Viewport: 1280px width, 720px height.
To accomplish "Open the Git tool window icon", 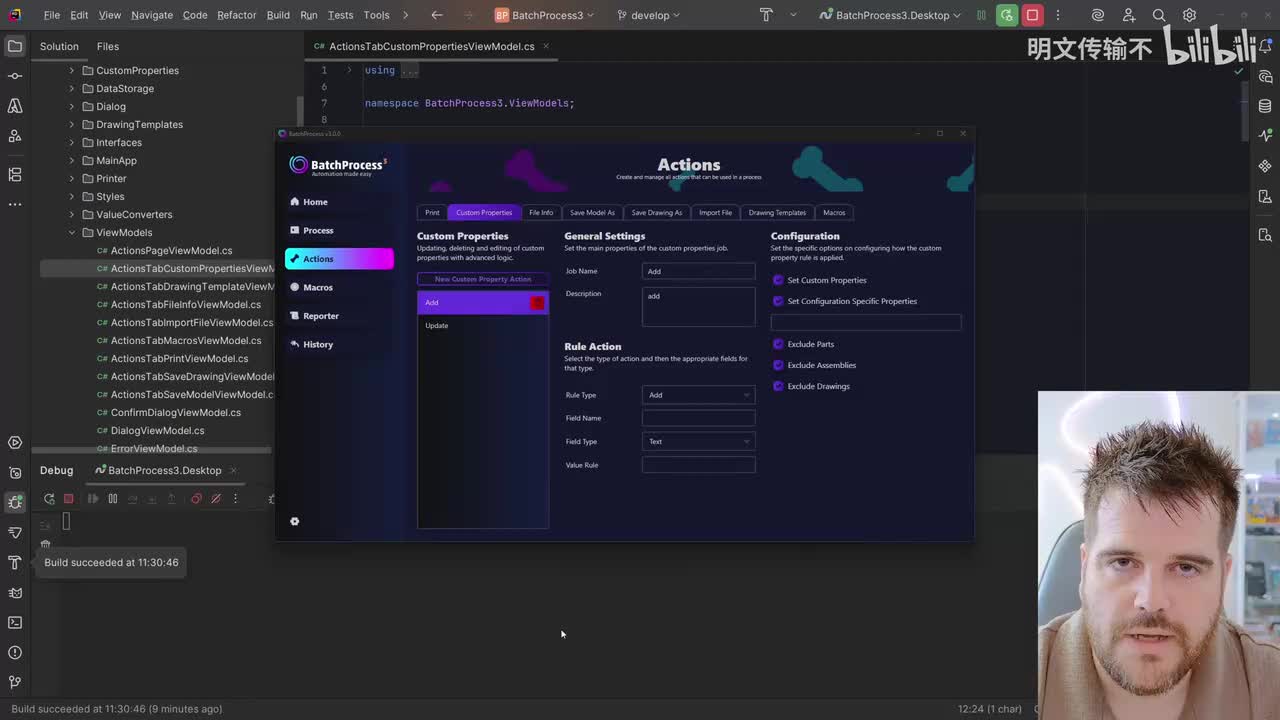I will pyautogui.click(x=15, y=682).
